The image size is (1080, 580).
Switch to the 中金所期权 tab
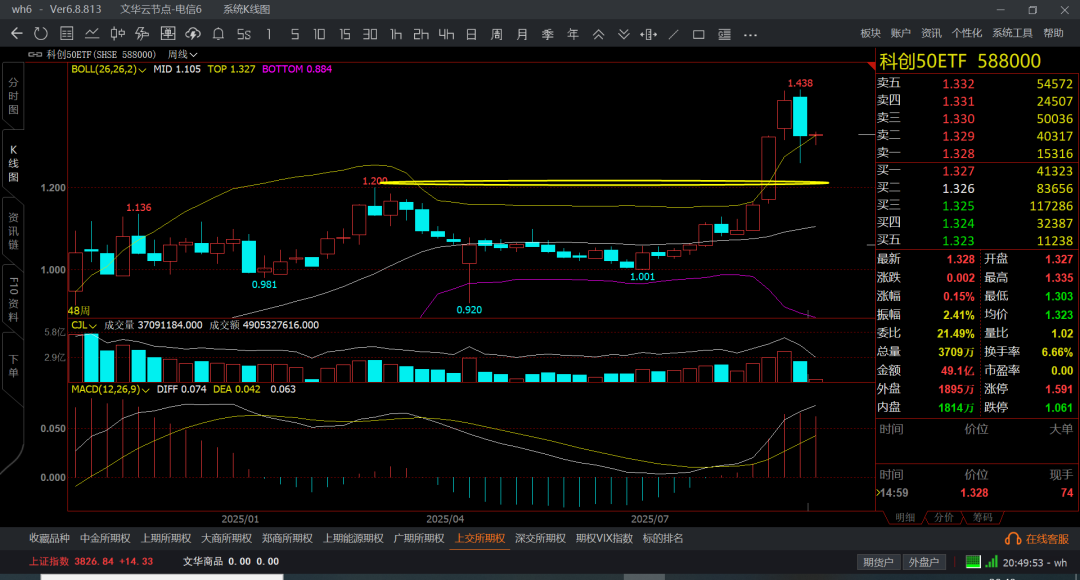pos(105,539)
